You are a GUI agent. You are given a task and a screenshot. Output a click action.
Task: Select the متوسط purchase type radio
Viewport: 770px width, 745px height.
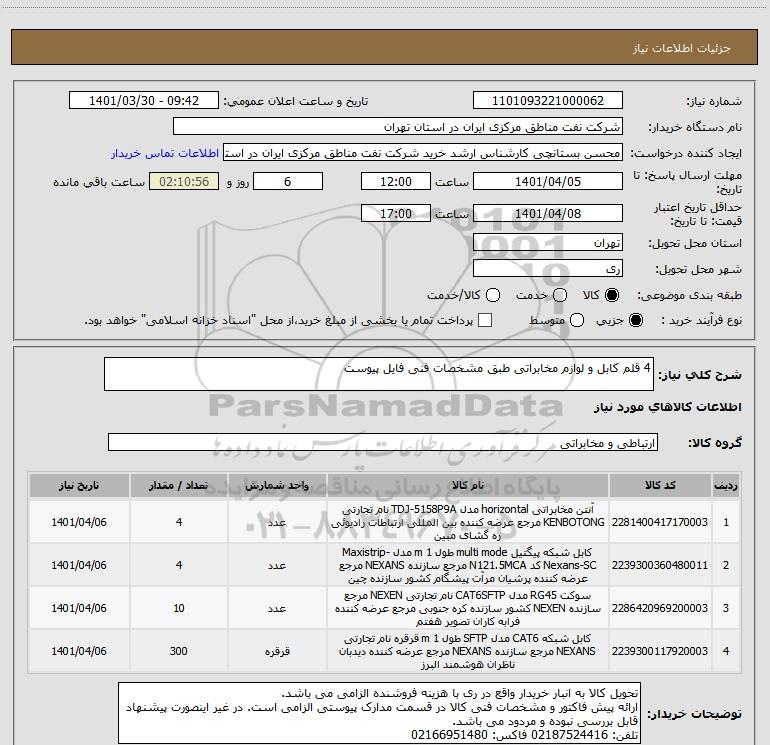pyautogui.click(x=577, y=320)
